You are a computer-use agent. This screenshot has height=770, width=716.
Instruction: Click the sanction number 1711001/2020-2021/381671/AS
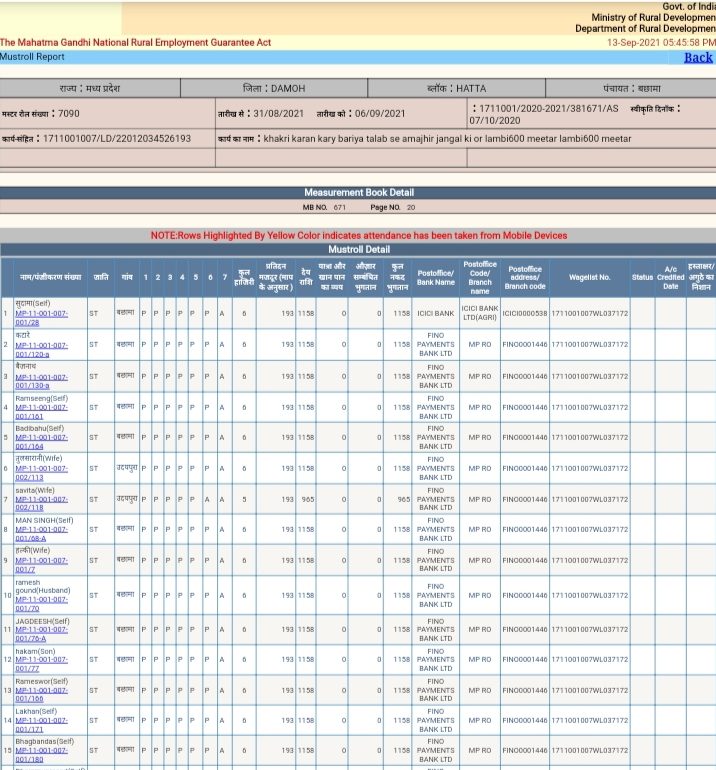pyautogui.click(x=549, y=109)
